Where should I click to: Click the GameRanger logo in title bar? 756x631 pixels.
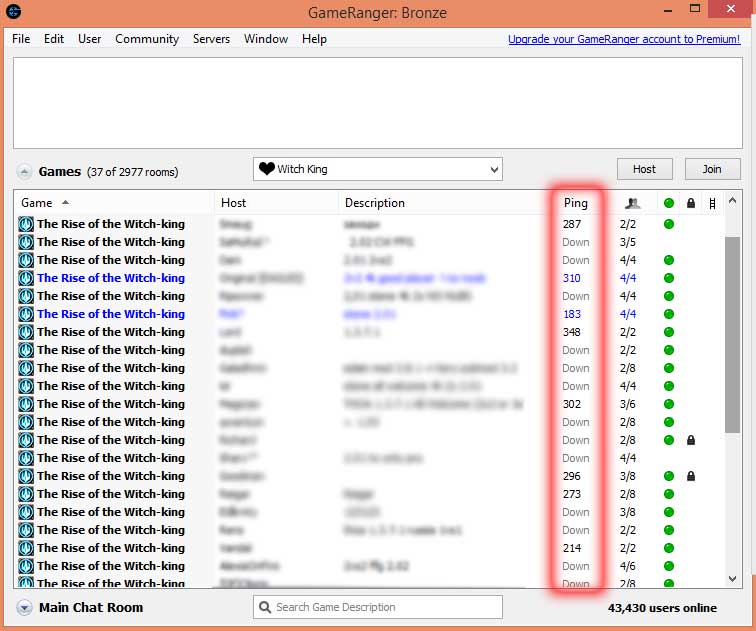click(14, 11)
